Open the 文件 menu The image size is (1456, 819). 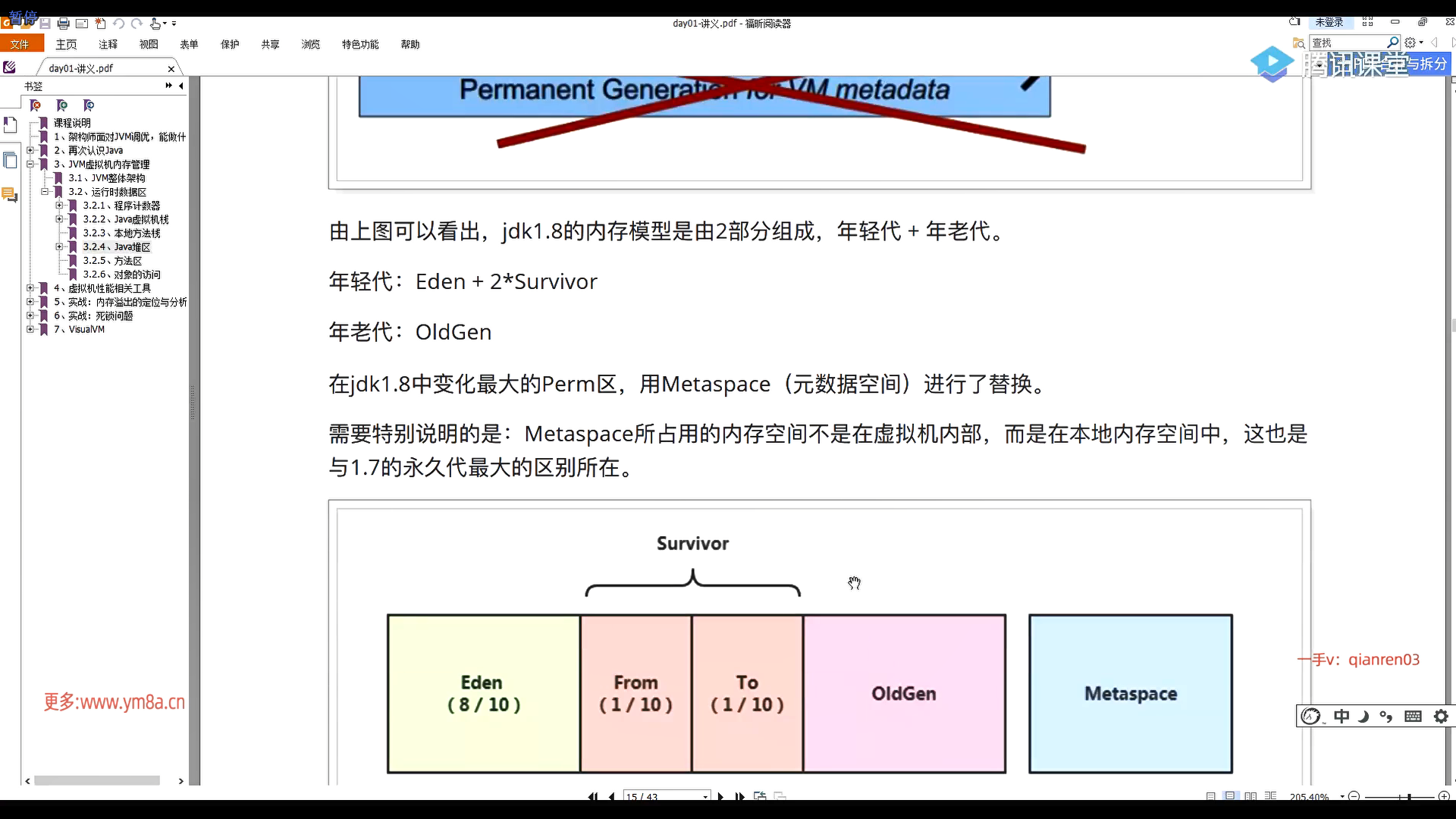pyautogui.click(x=20, y=45)
